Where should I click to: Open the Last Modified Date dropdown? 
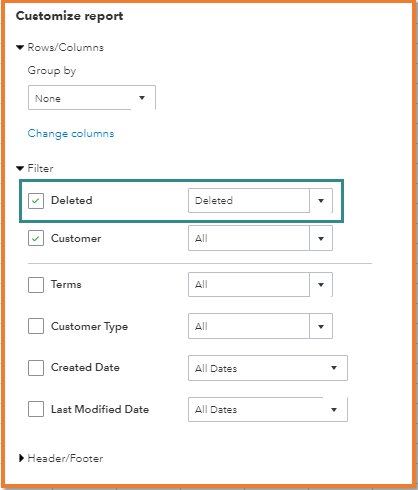click(268, 409)
